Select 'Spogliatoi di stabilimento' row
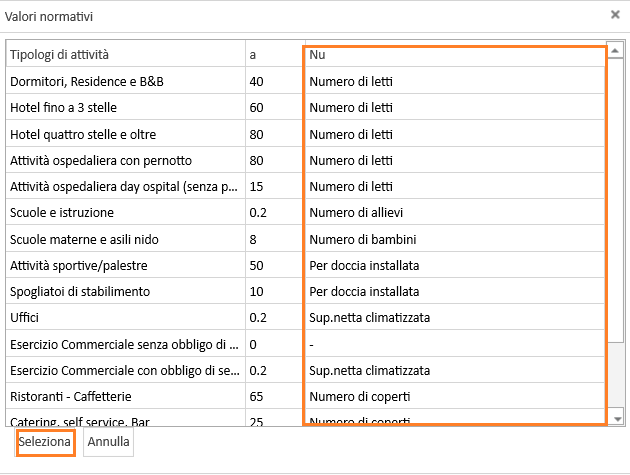Viewport: 630px width, 475px height. (305, 291)
